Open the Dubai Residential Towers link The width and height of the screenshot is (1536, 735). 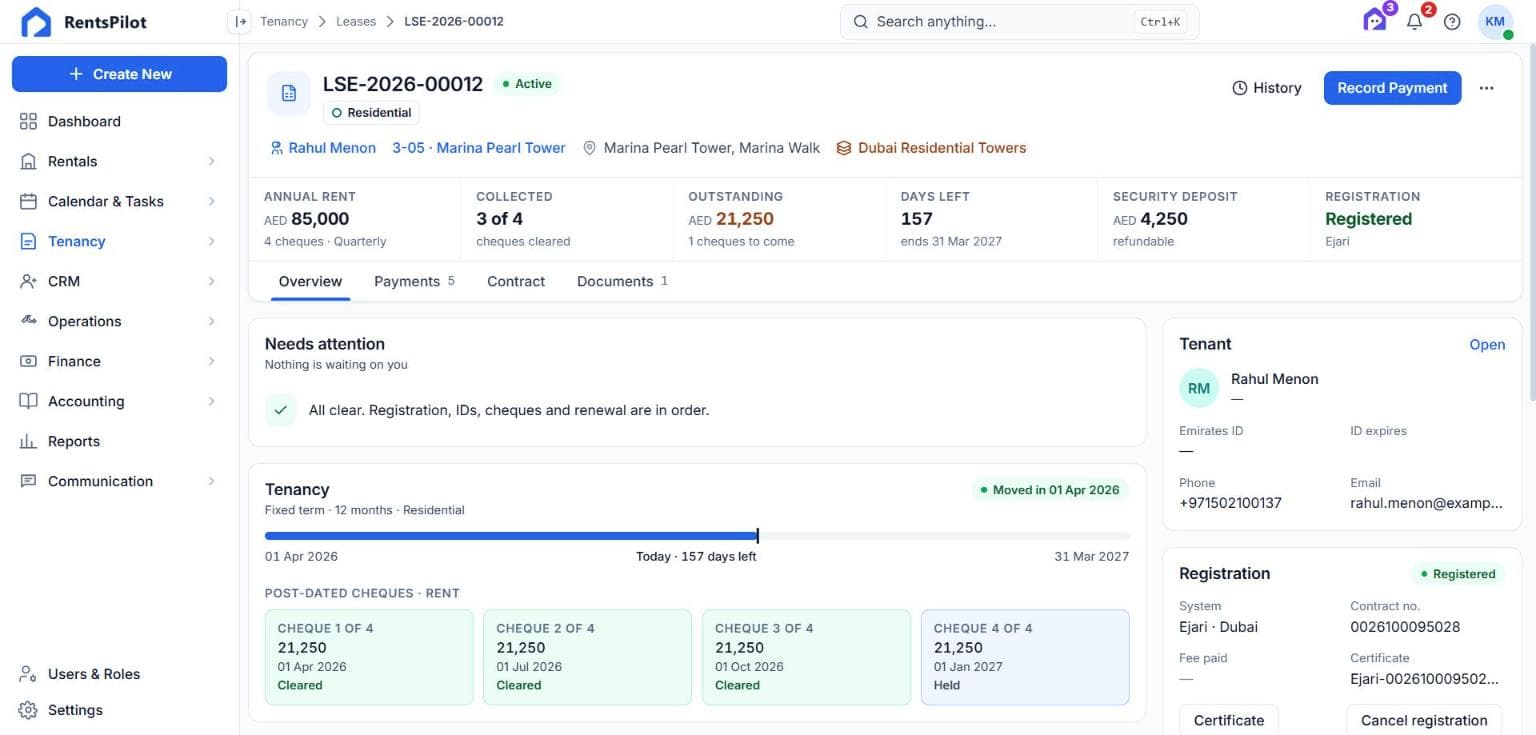(931, 148)
